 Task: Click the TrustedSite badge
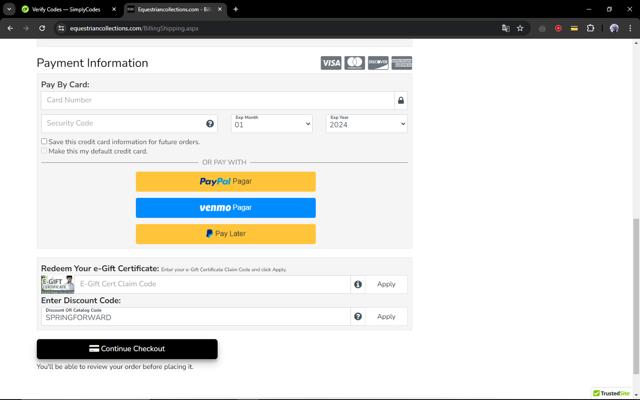(611, 393)
